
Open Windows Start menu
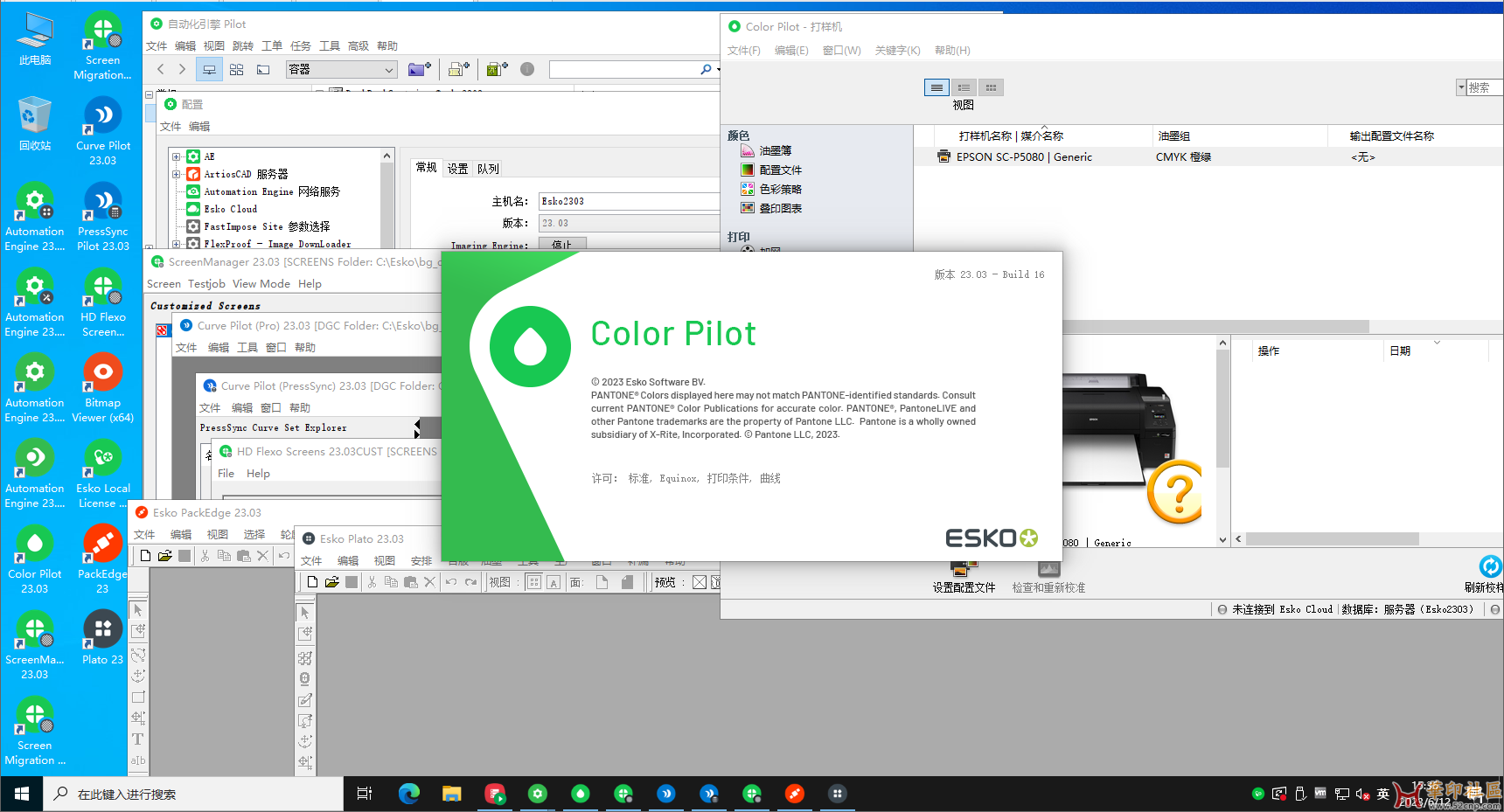pos(21,794)
